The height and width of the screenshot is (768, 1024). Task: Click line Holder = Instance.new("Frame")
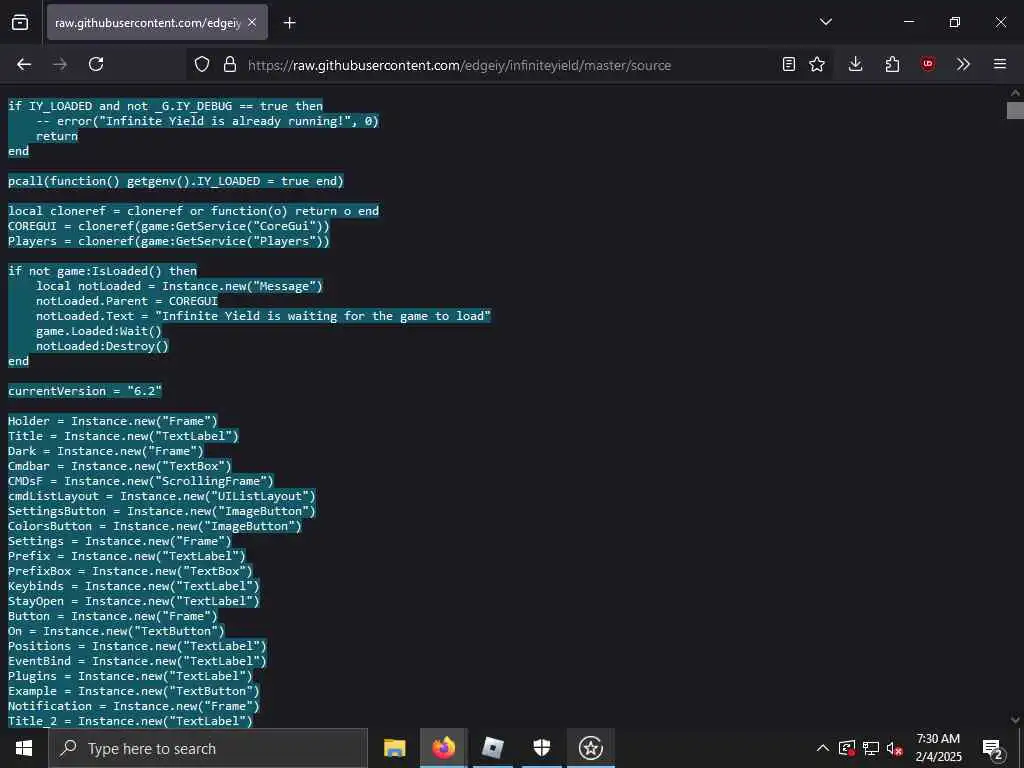click(x=112, y=421)
